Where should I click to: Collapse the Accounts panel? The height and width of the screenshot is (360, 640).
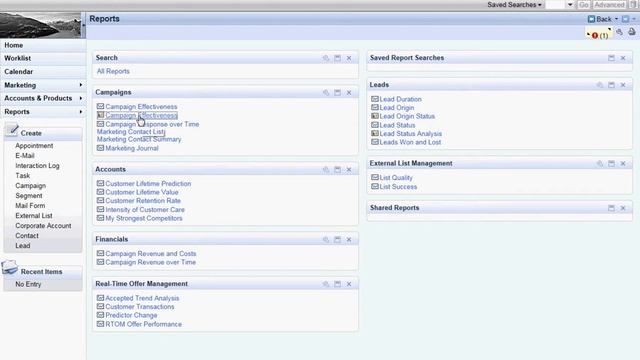pyautogui.click(x=338, y=169)
